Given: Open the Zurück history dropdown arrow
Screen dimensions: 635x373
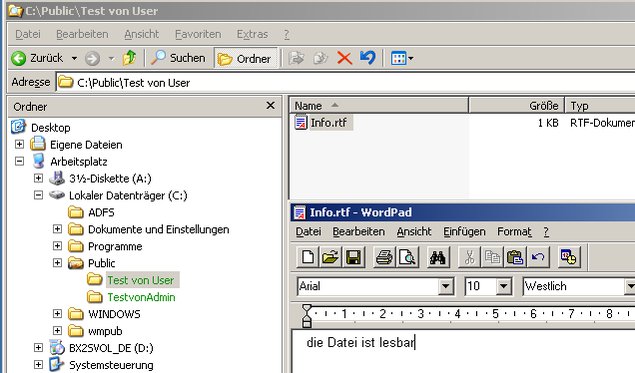Looking at the screenshot, I should coord(74,58).
